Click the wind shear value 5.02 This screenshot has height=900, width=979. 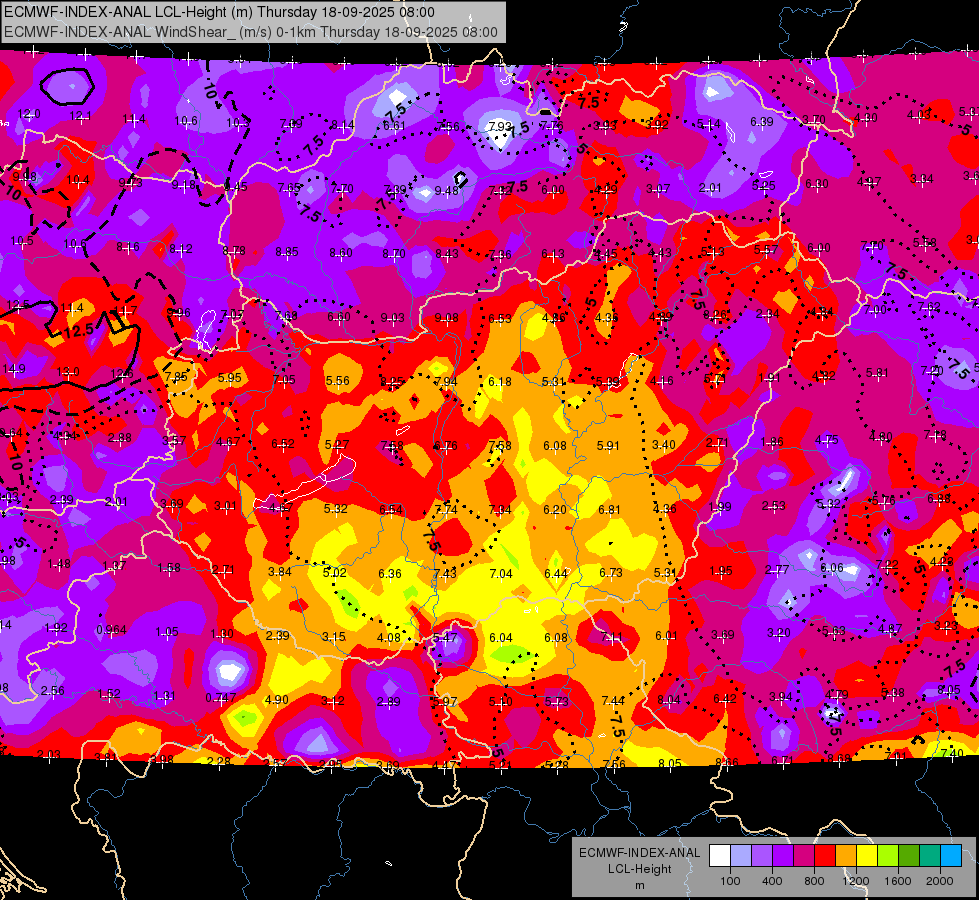click(x=335, y=572)
